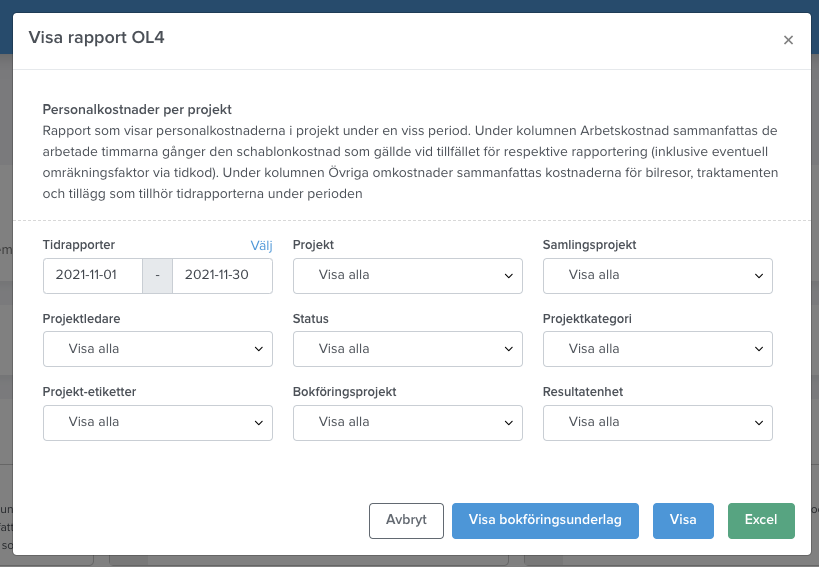Click the Projektkategori label
This screenshot has width=819, height=567.
(587, 319)
